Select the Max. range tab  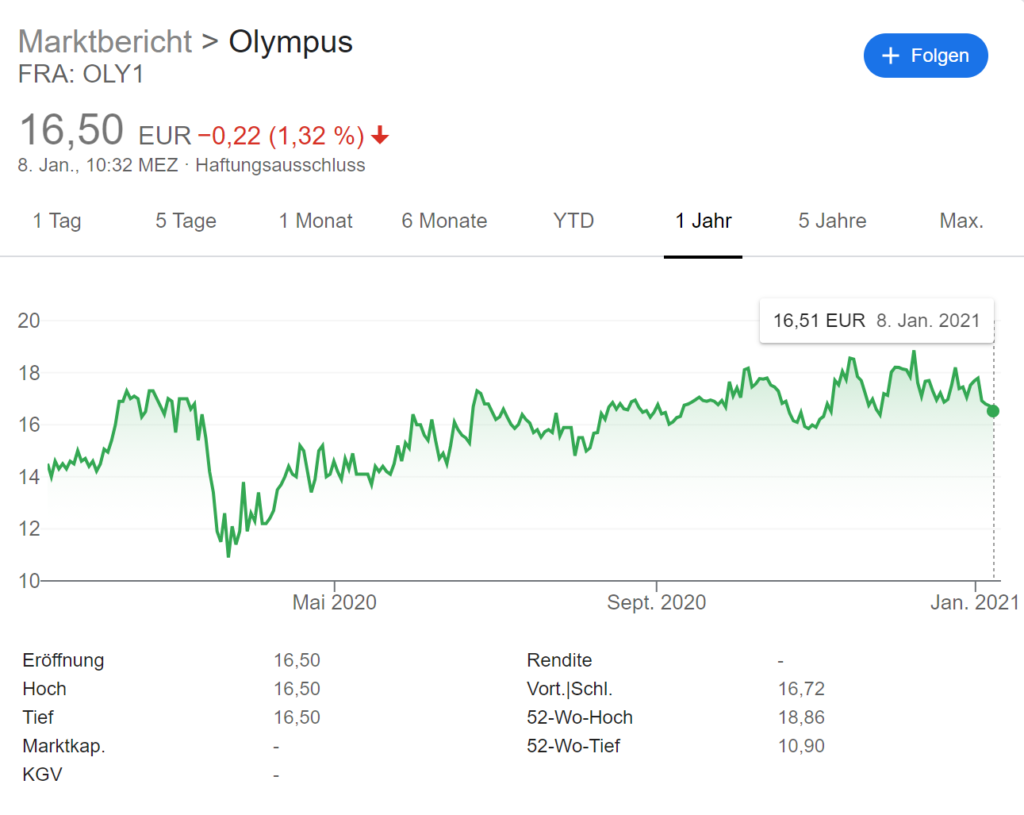click(x=962, y=221)
